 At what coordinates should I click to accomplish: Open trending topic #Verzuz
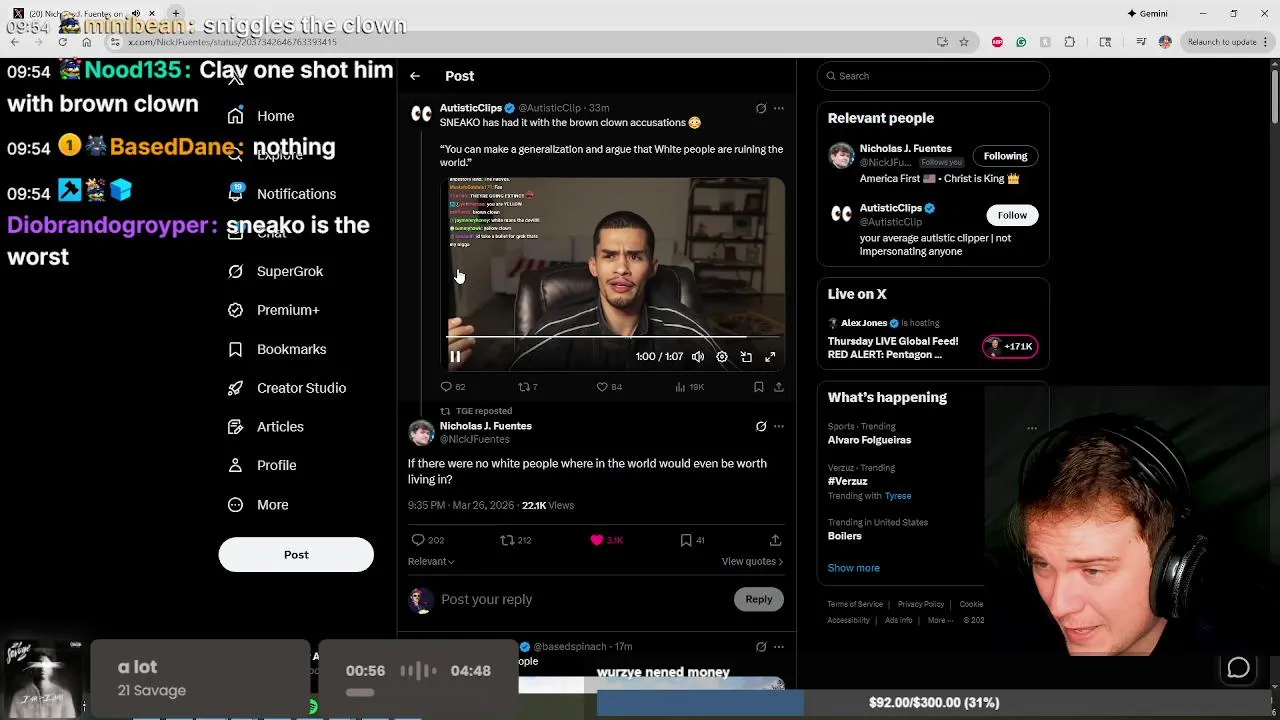pos(847,482)
